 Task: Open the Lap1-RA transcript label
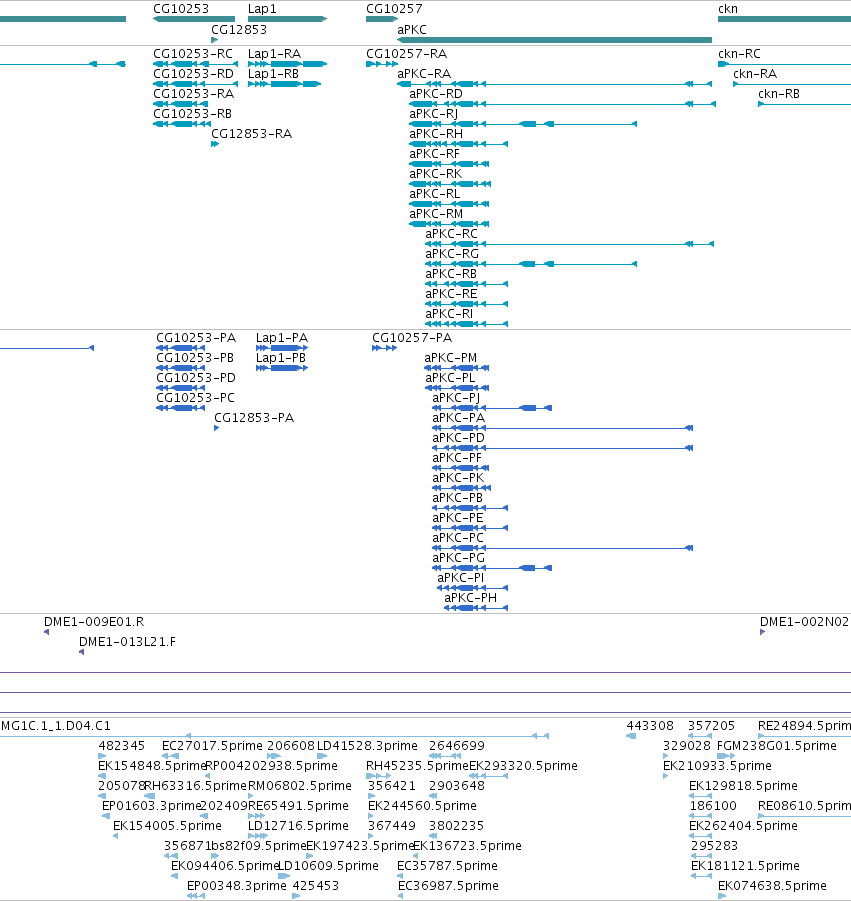pos(275,53)
